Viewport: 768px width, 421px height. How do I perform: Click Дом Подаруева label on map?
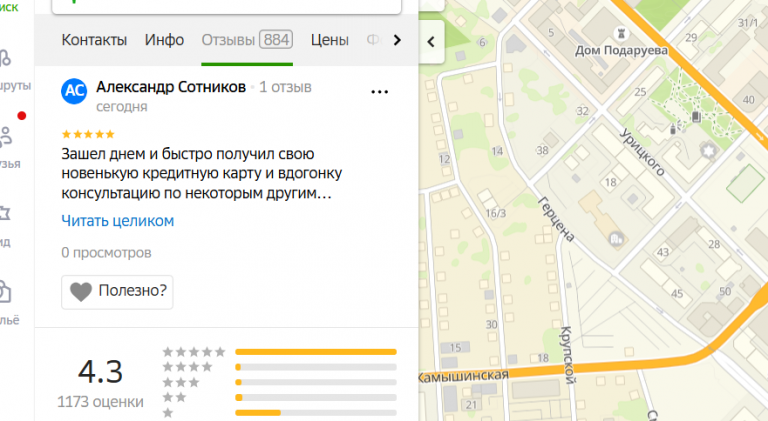click(x=621, y=50)
